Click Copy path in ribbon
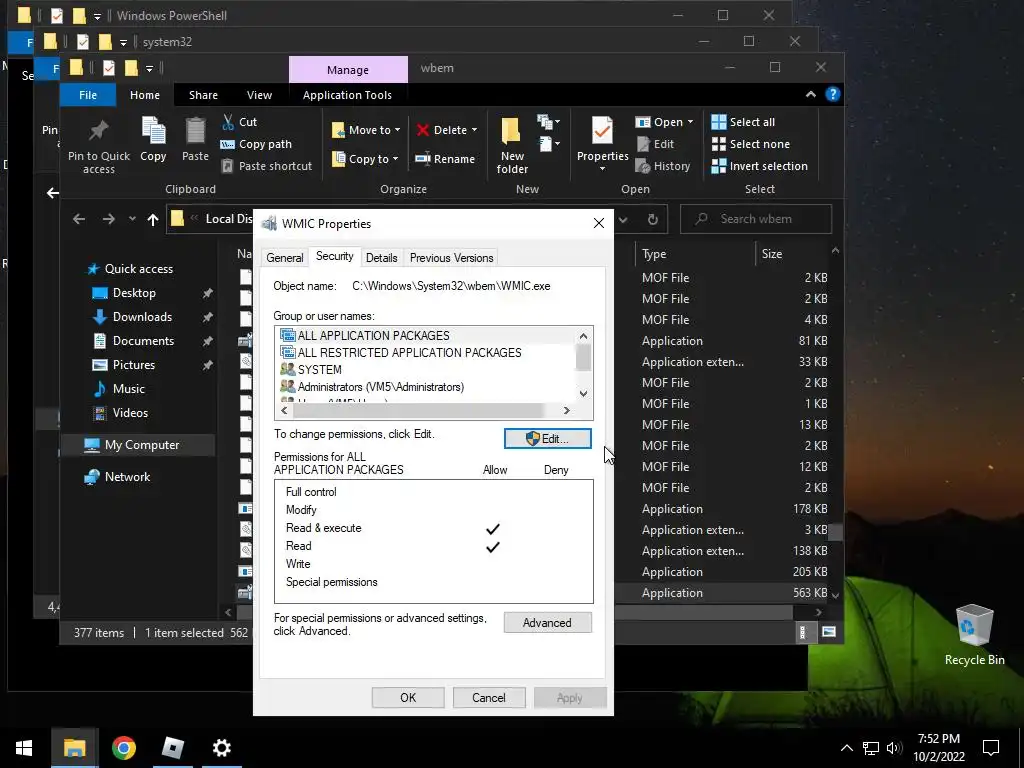1024x768 pixels. (x=256, y=144)
